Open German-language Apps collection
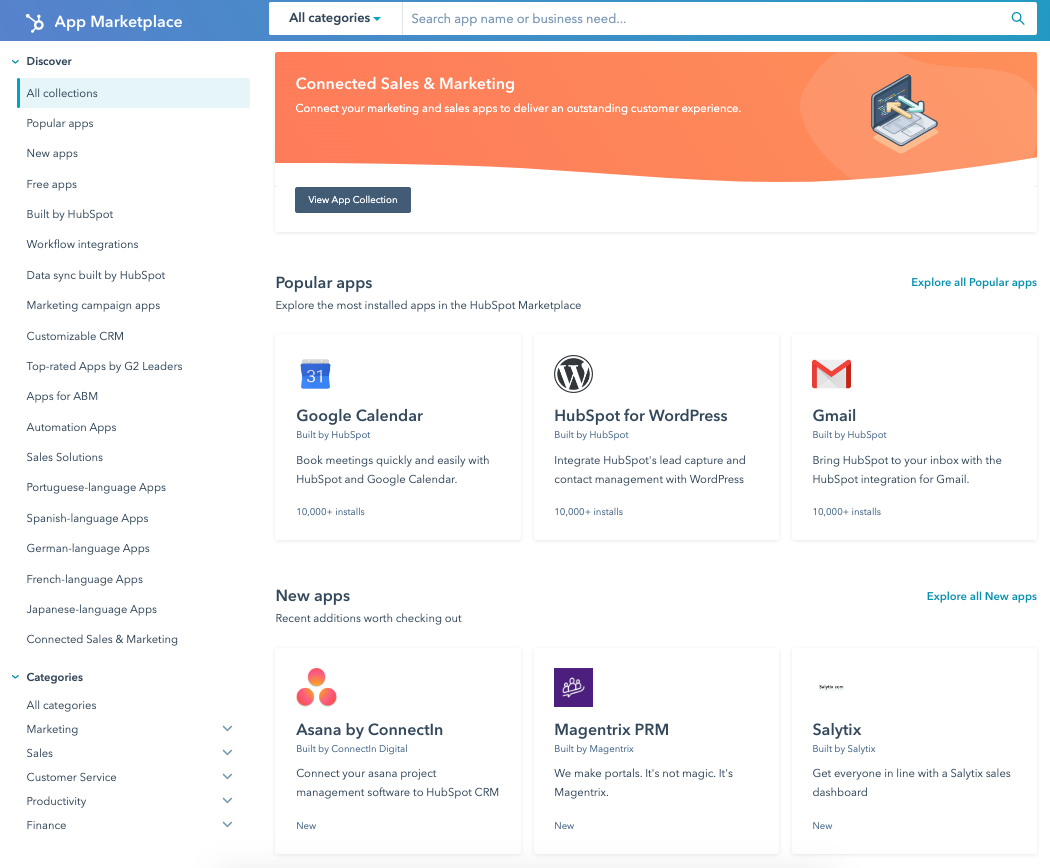Screen dimensions: 1050x868 point(88,549)
